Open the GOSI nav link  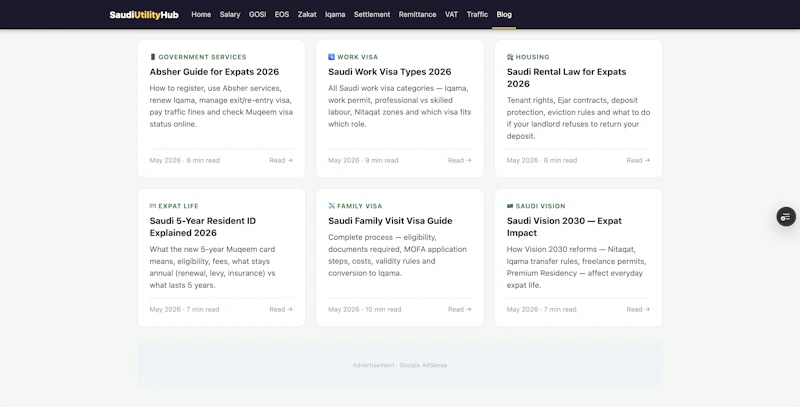(x=258, y=15)
